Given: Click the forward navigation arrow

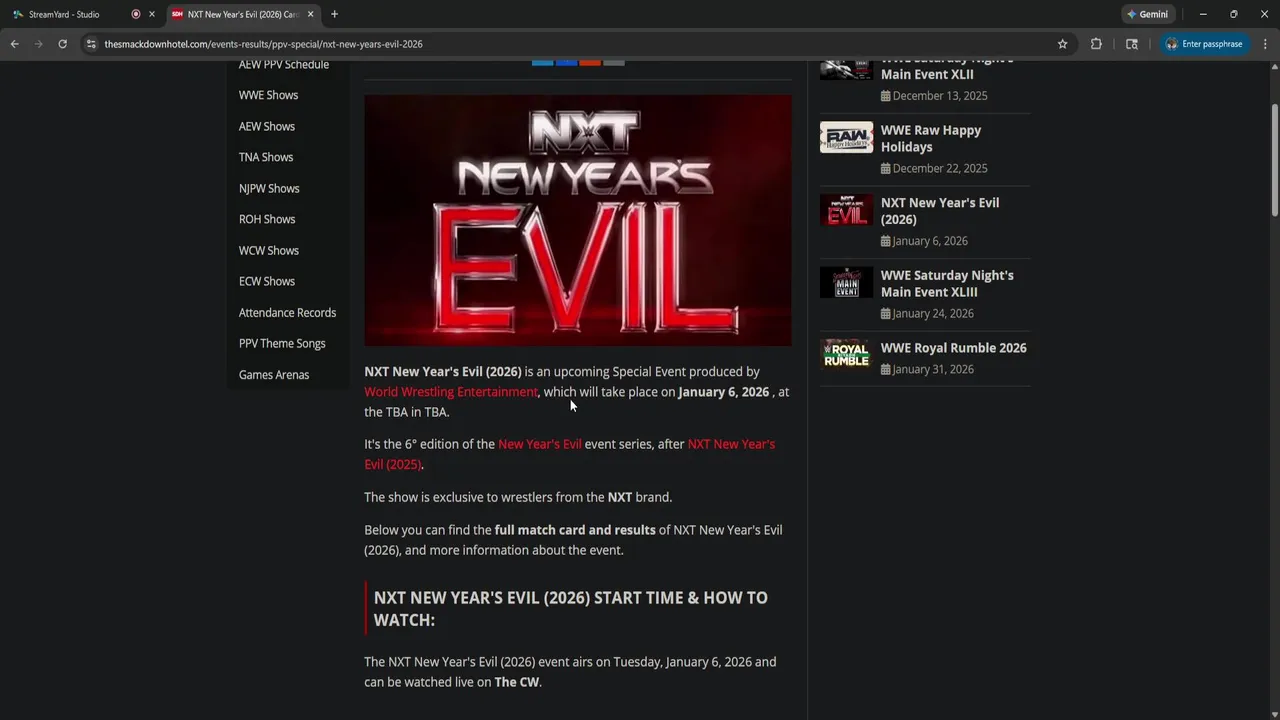Looking at the screenshot, I should (38, 44).
